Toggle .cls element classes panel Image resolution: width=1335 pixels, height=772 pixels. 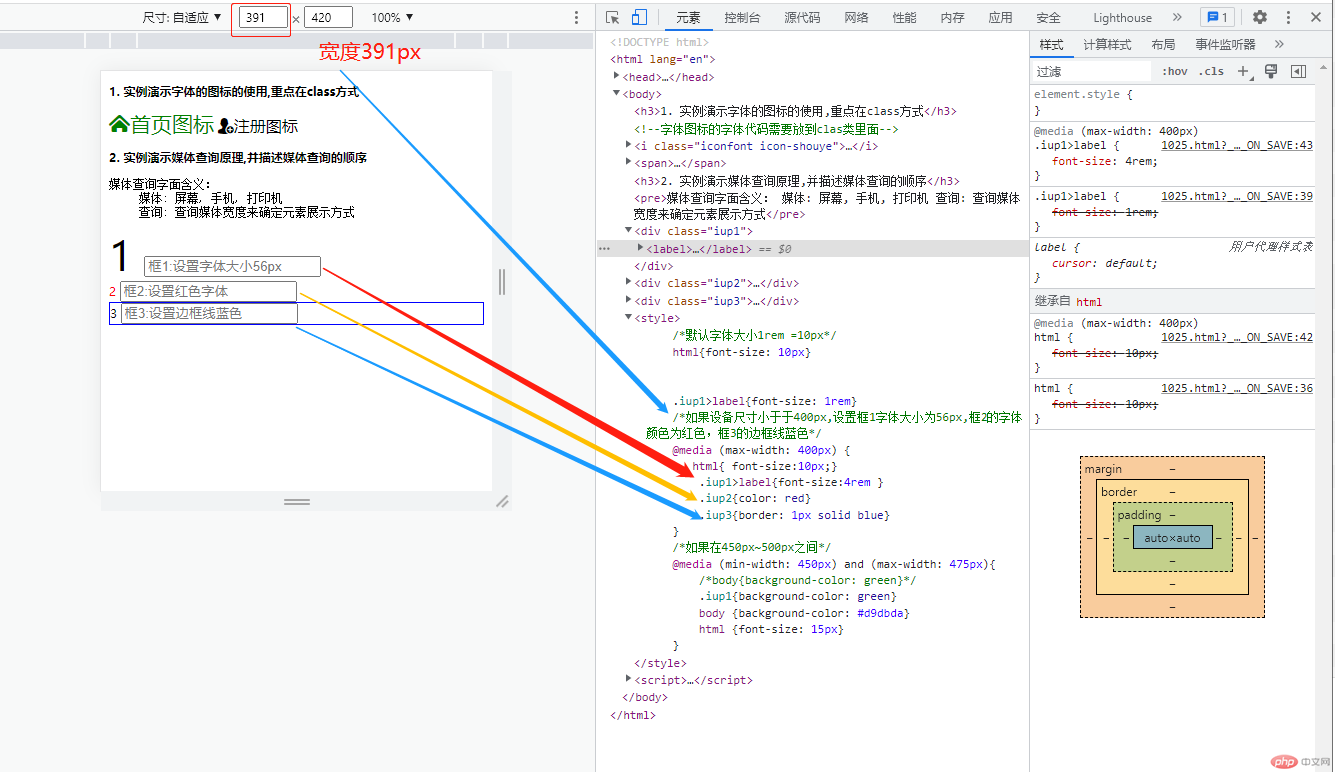tap(1212, 71)
